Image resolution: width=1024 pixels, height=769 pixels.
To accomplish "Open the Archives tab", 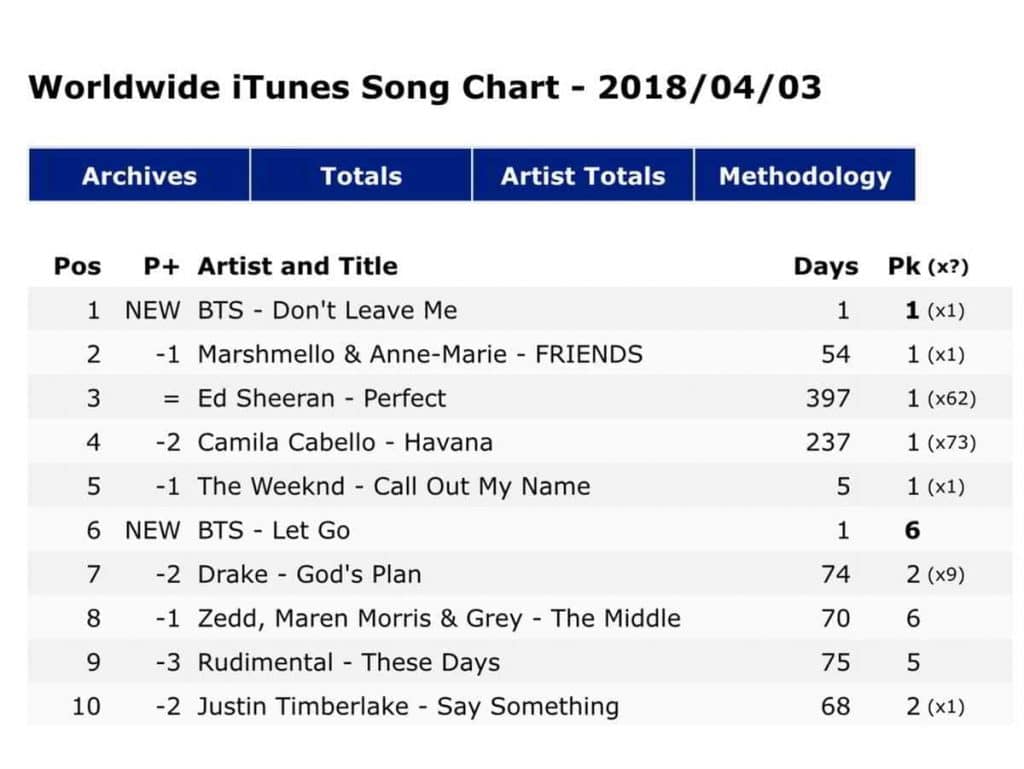I will (x=139, y=176).
